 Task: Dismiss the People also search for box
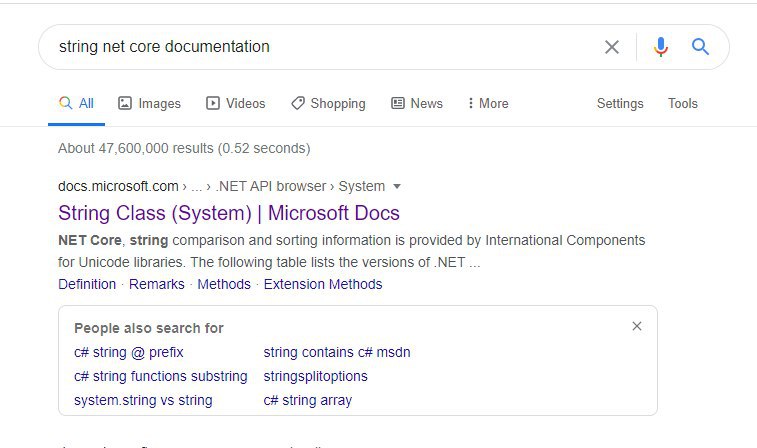(637, 326)
